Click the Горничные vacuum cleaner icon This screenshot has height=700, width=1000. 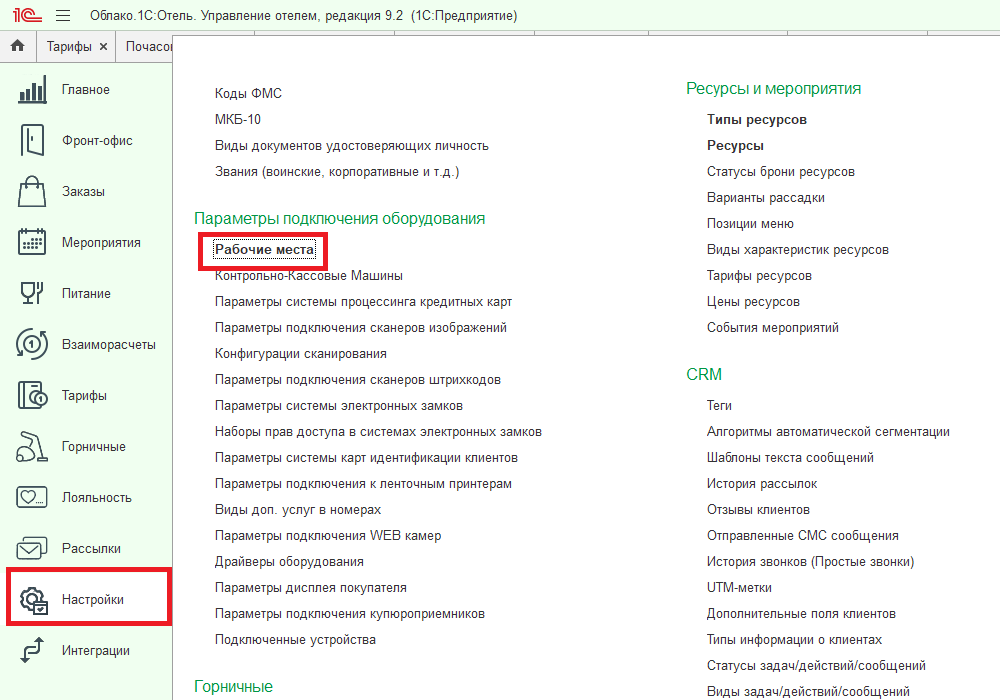[x=32, y=446]
